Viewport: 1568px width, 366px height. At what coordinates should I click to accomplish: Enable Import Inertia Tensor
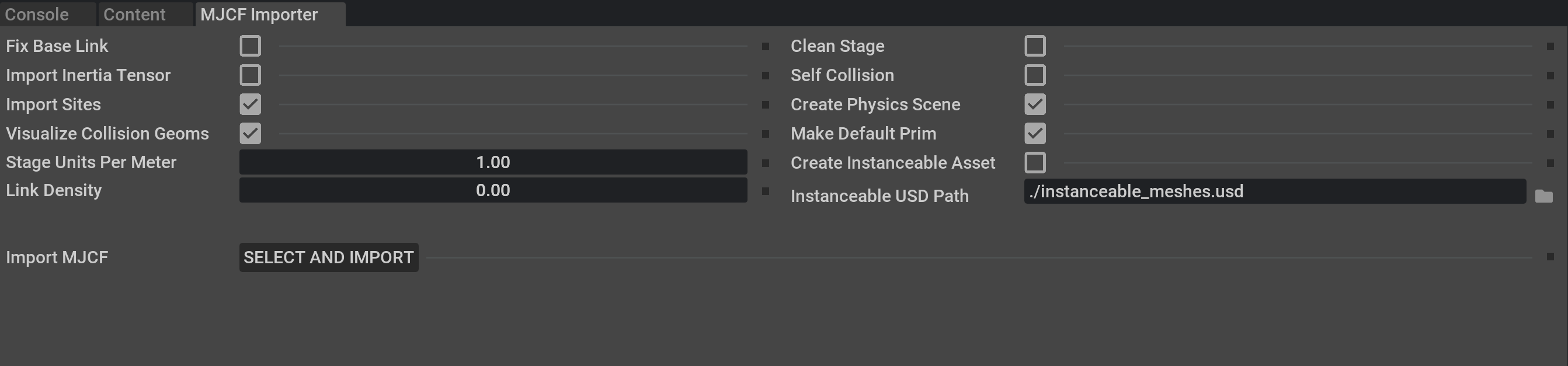tap(250, 75)
